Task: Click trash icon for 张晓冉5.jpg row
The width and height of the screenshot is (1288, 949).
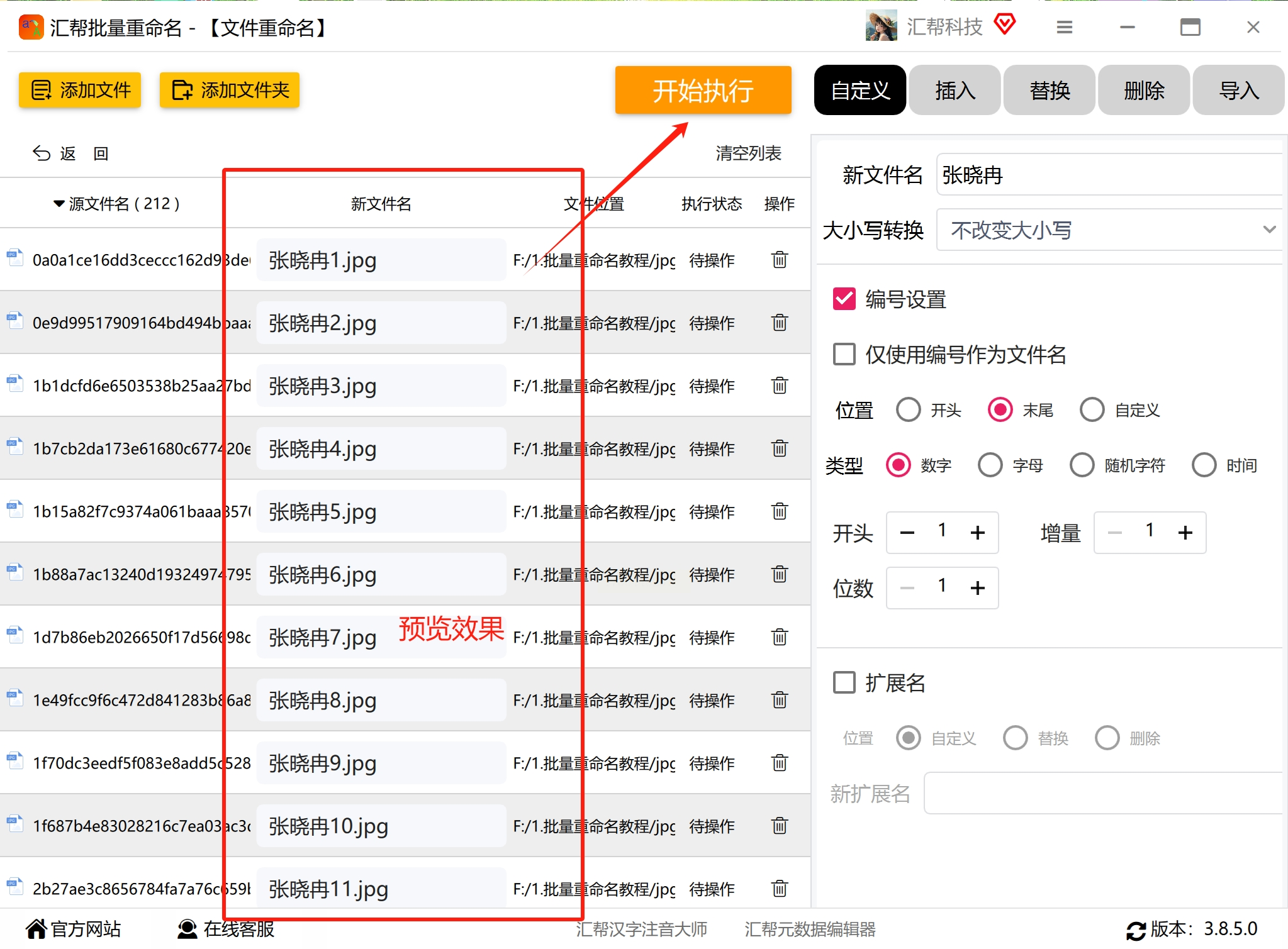Action: tap(779, 511)
